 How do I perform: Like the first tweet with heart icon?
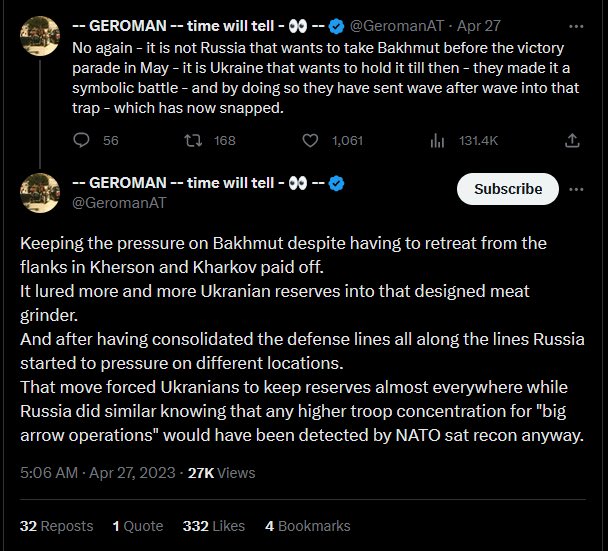point(310,140)
